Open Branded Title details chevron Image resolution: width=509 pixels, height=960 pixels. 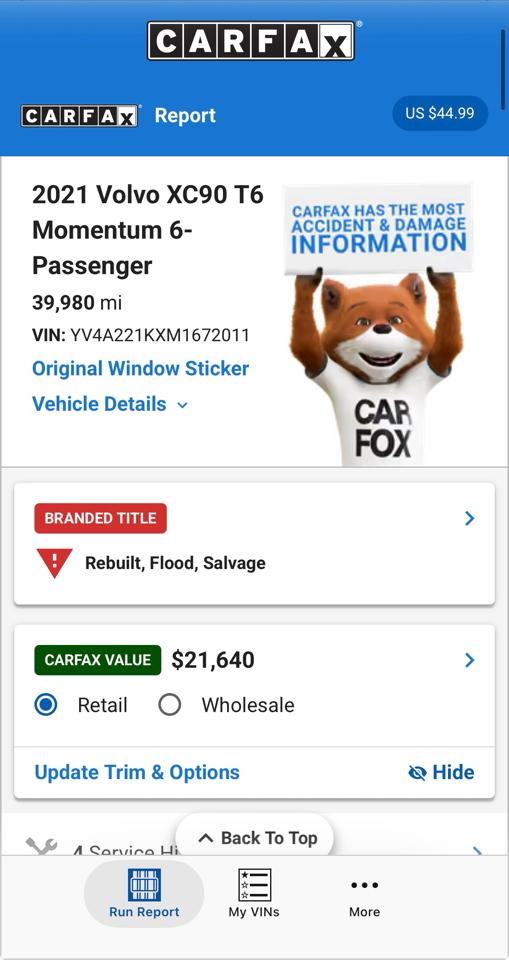click(x=469, y=519)
